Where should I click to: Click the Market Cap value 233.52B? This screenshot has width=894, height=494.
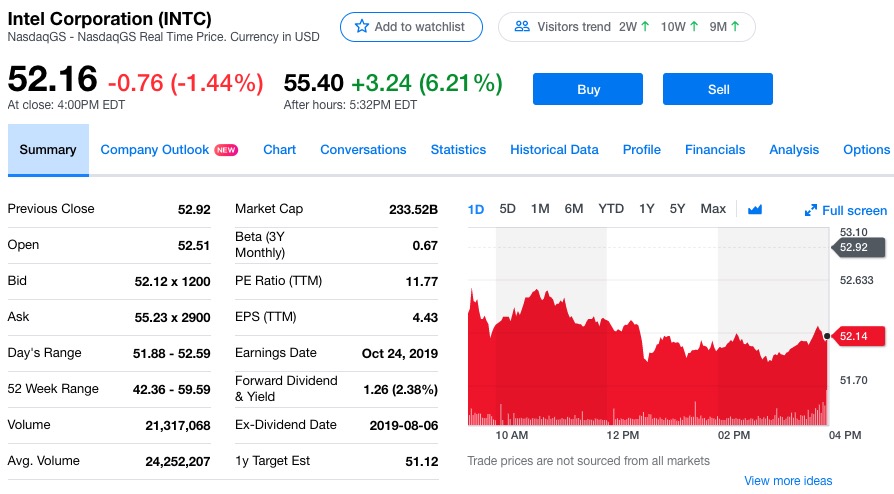coord(413,209)
